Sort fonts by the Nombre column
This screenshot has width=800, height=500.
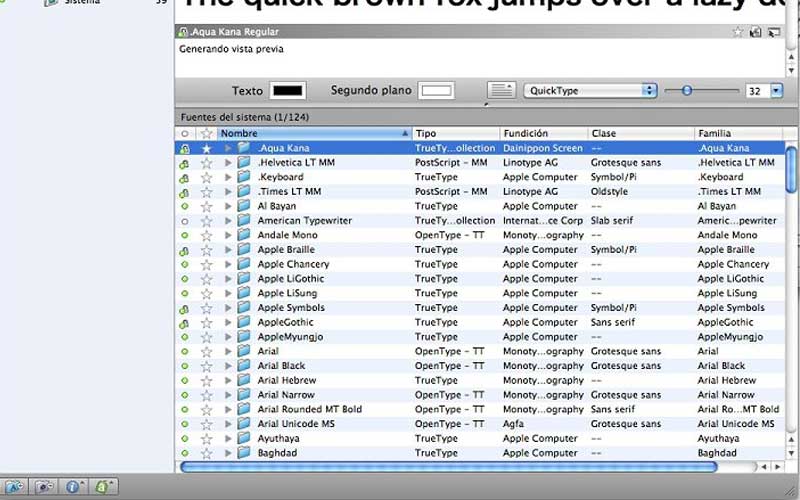[x=314, y=133]
